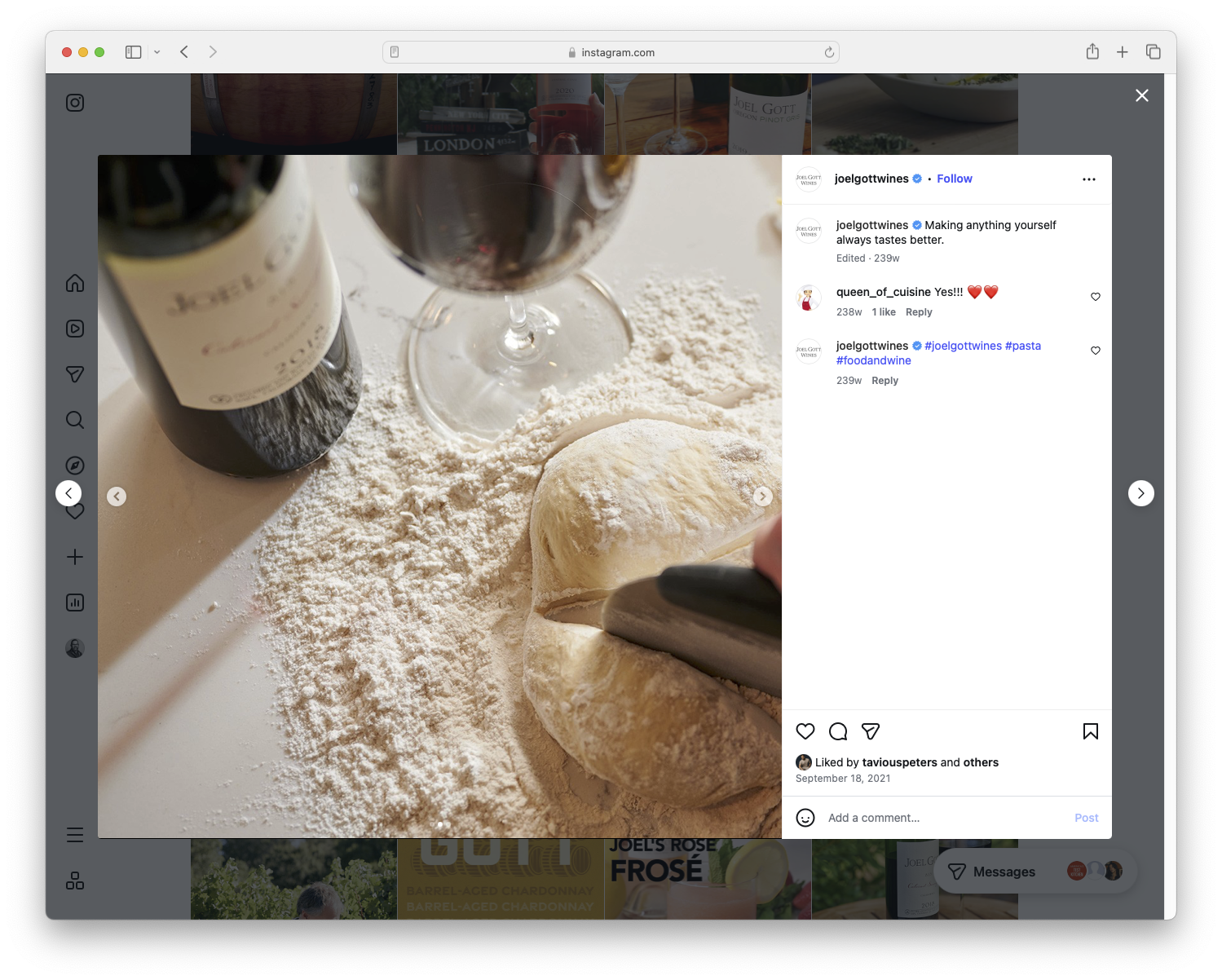Open reader page icon in address bar
1222x980 pixels.
[x=395, y=52]
